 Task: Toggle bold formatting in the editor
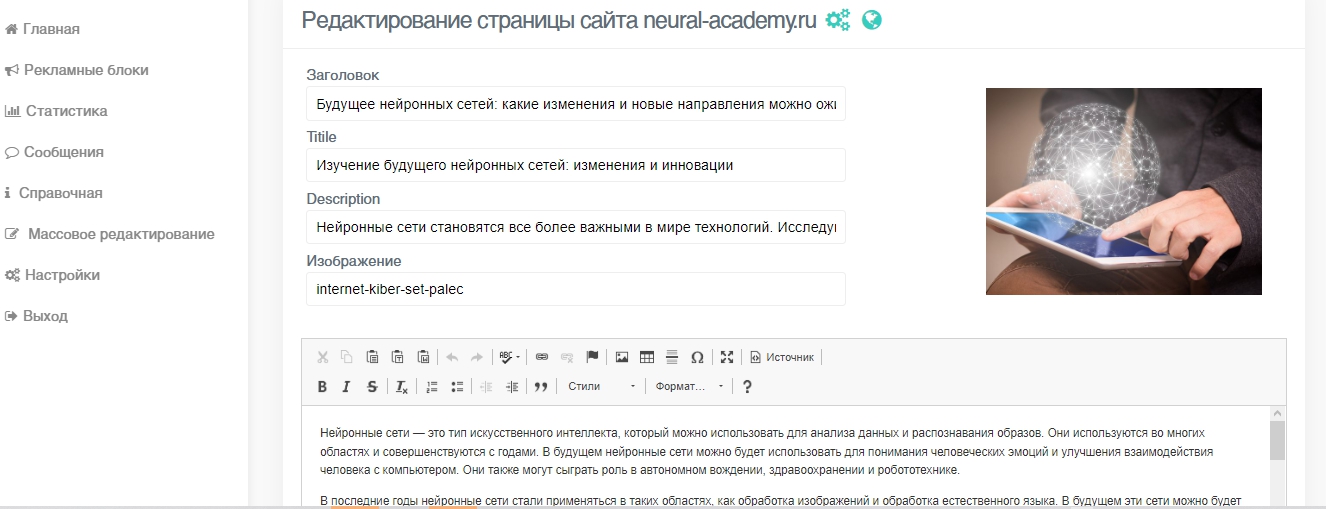322,387
